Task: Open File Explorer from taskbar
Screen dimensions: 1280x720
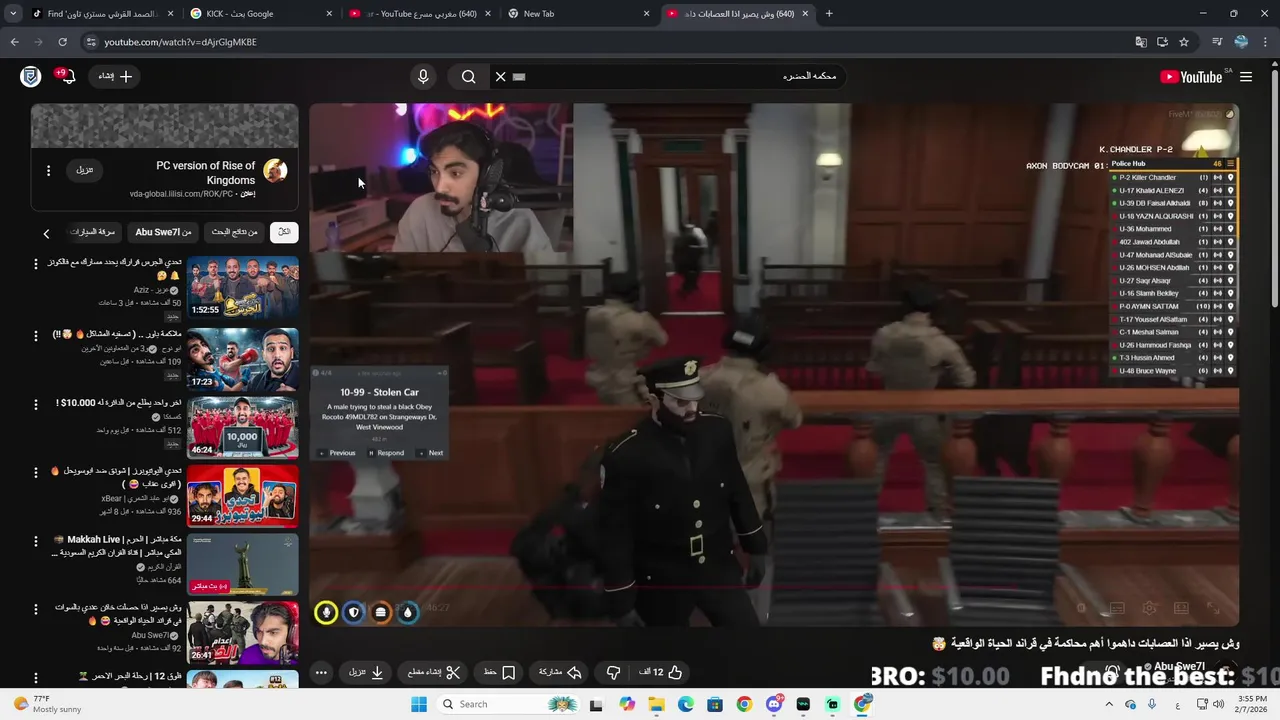Action: [657, 704]
